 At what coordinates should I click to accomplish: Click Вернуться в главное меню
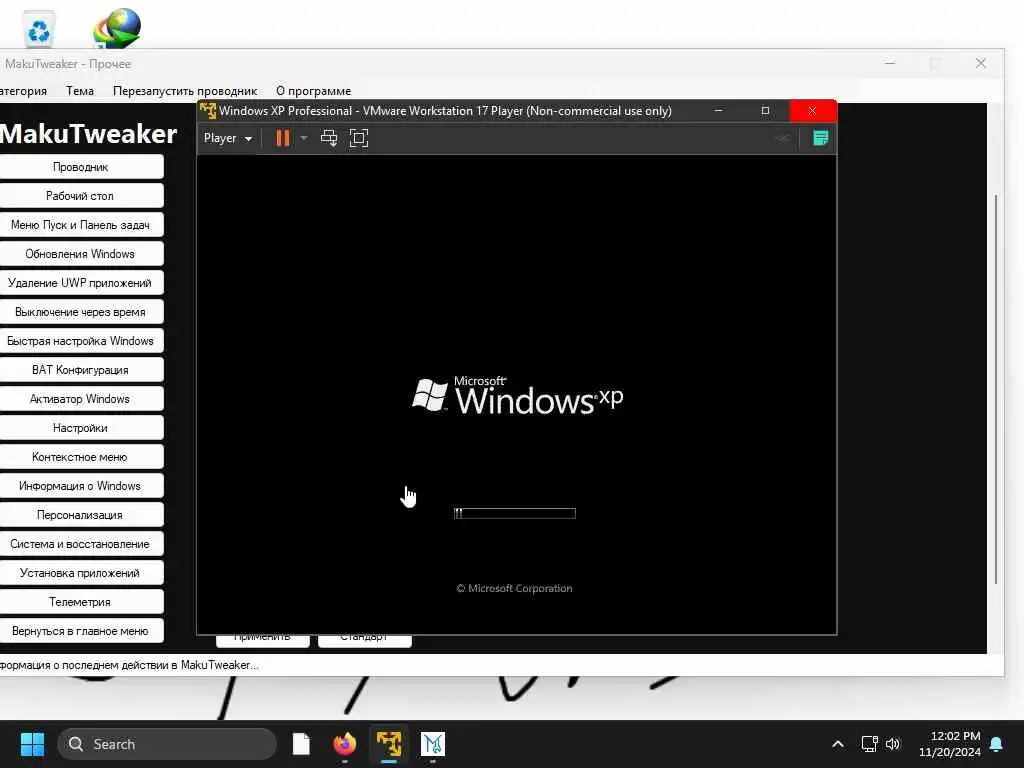81,631
